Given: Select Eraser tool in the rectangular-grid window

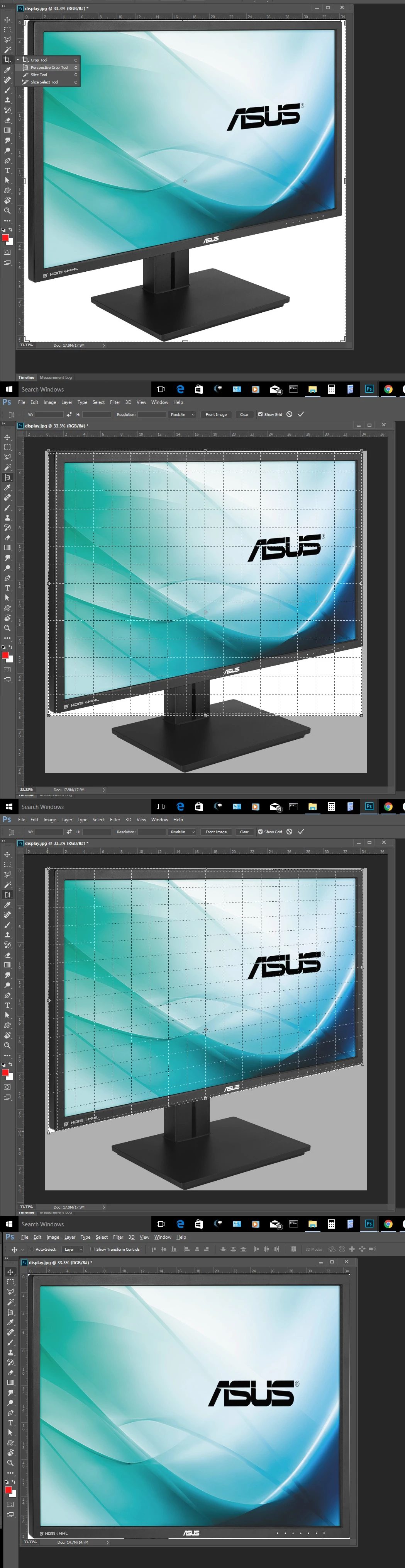Looking at the screenshot, I should tap(7, 538).
